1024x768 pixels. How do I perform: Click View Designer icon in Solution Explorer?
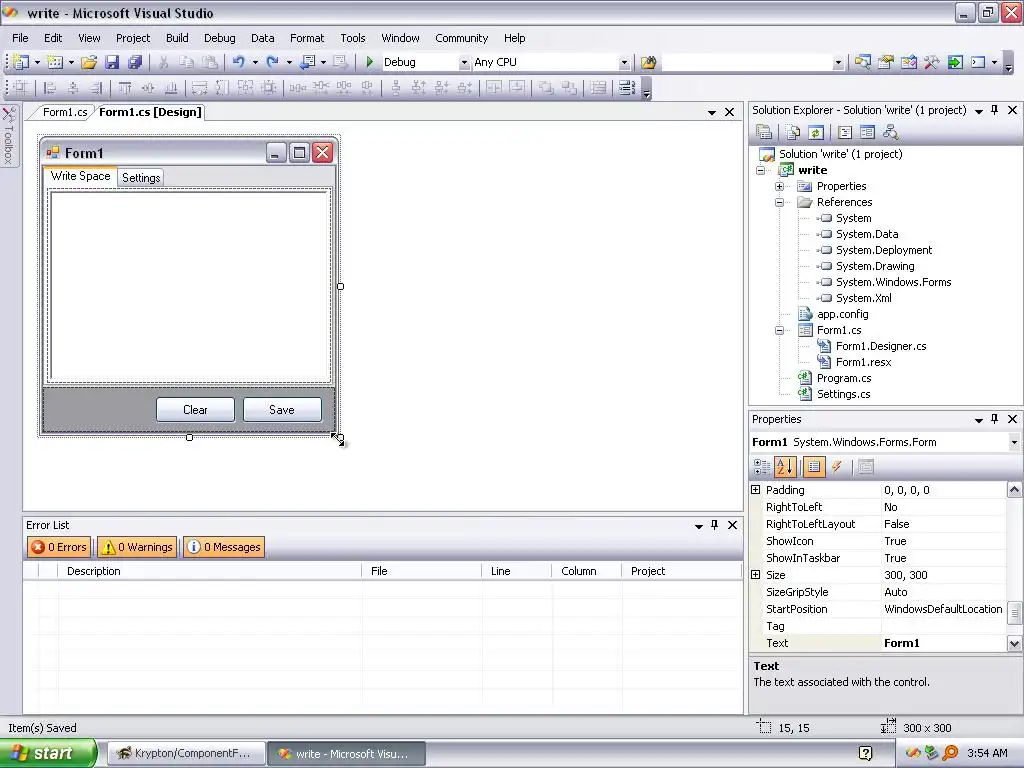tap(867, 133)
